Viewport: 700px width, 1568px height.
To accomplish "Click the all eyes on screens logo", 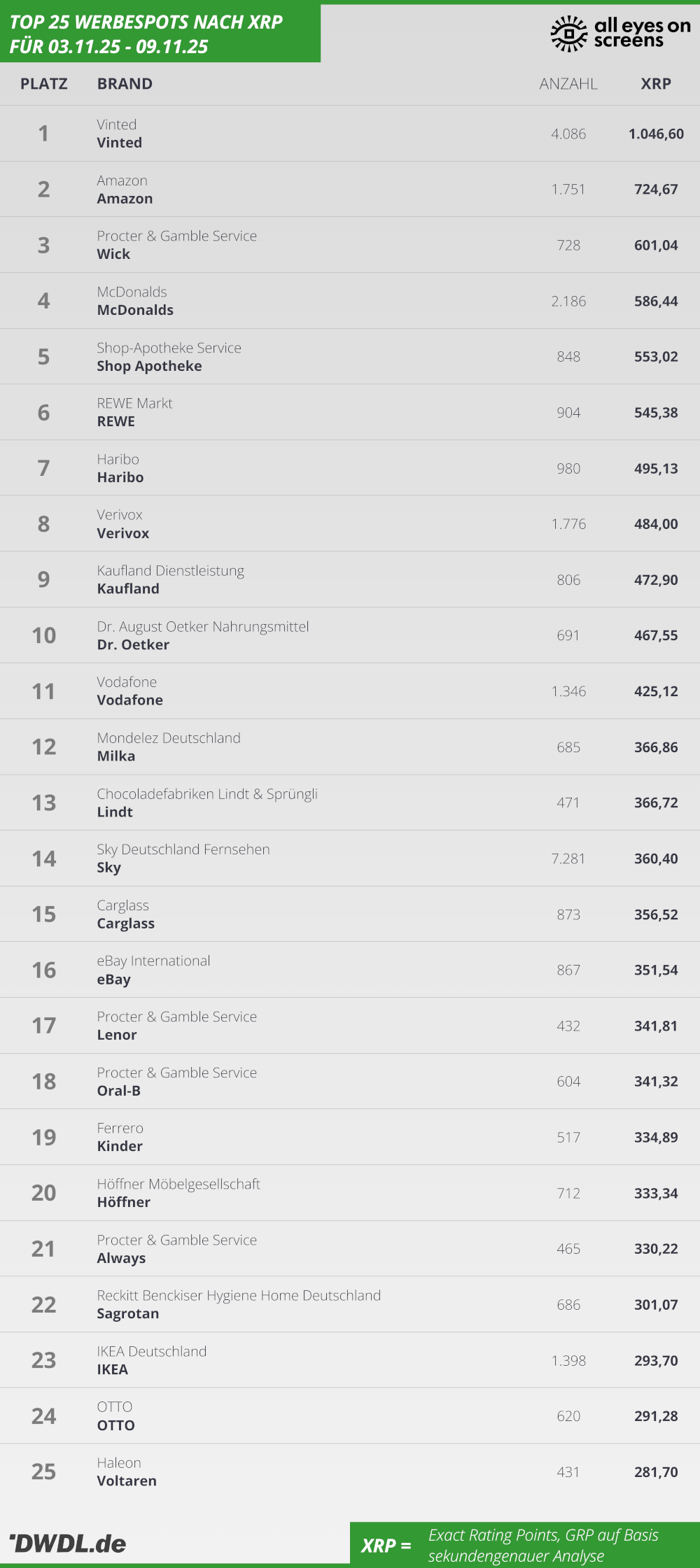I will pyautogui.click(x=620, y=33).
